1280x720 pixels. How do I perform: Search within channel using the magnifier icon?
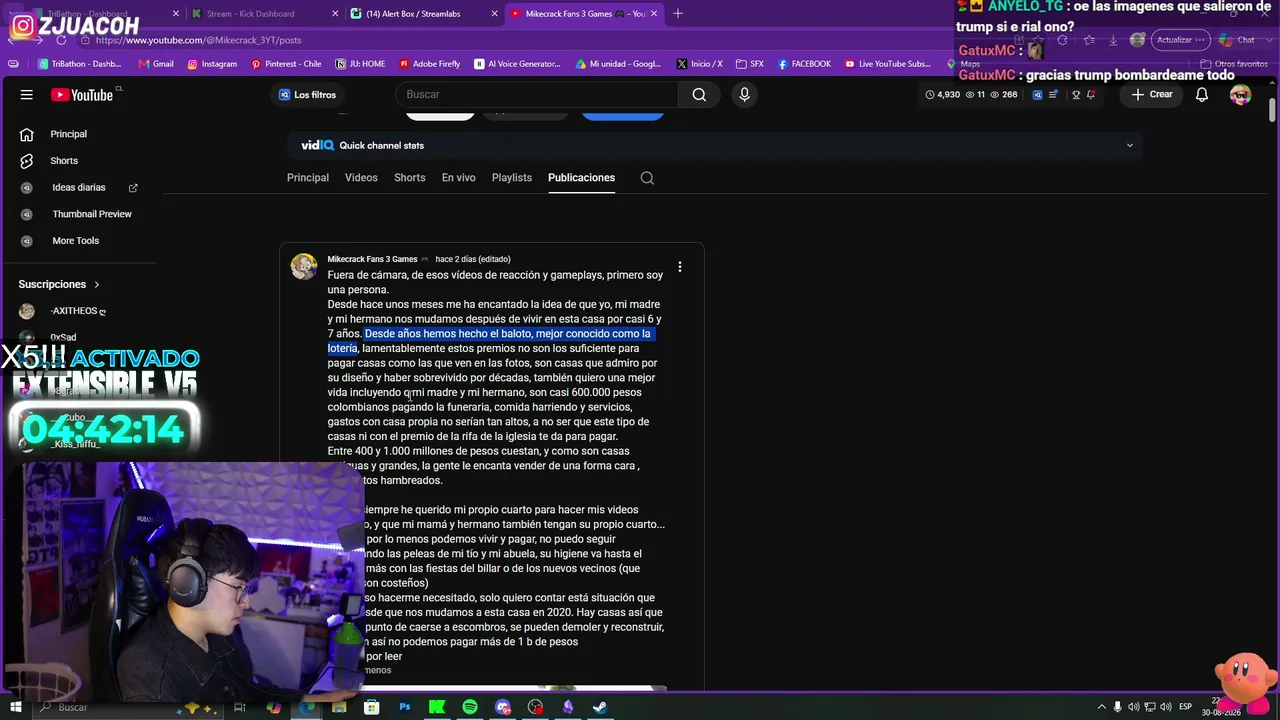[x=647, y=178]
